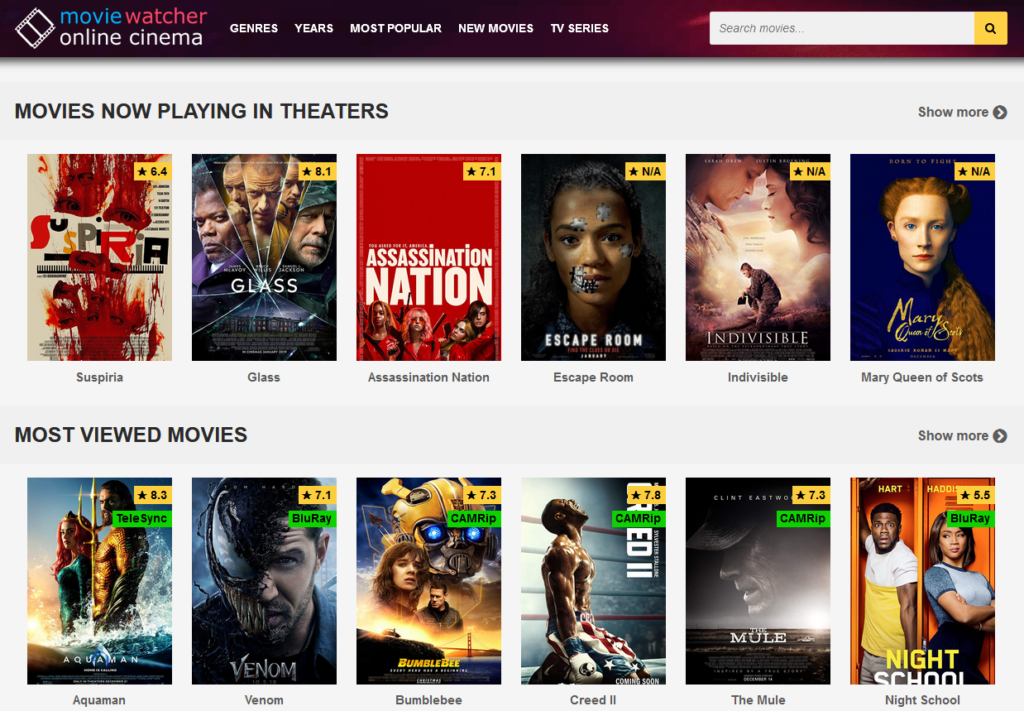Open the Creed II movie poster
The image size is (1024, 711).
tap(593, 581)
